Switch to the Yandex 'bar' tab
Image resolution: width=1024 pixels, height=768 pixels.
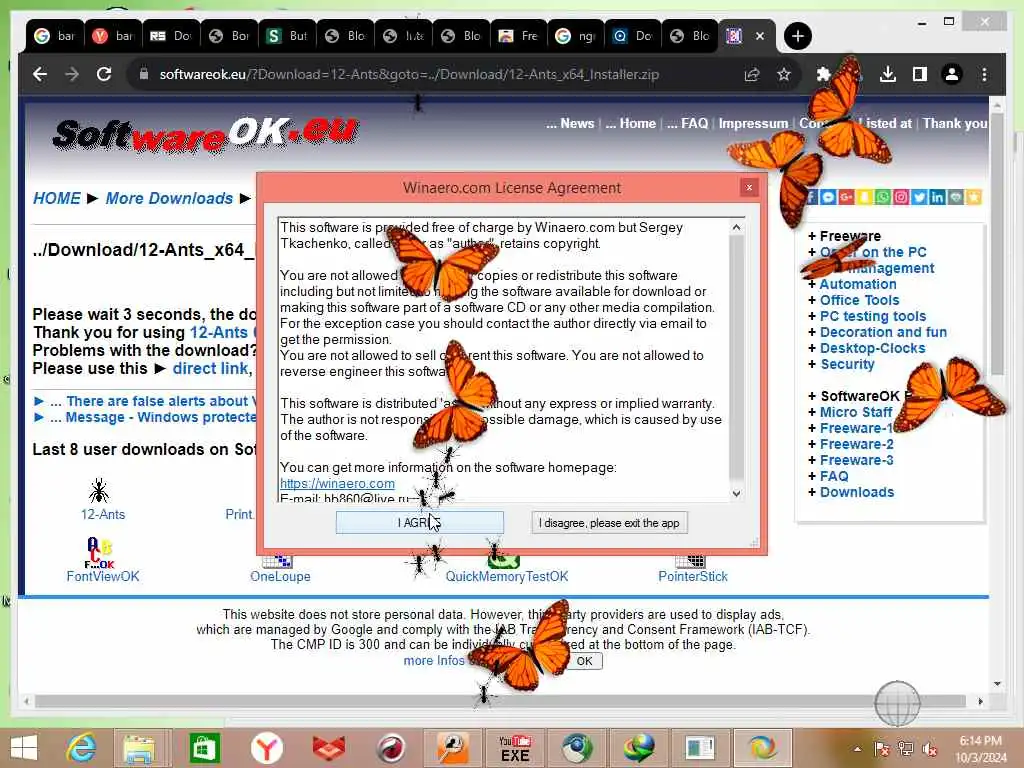click(x=113, y=36)
